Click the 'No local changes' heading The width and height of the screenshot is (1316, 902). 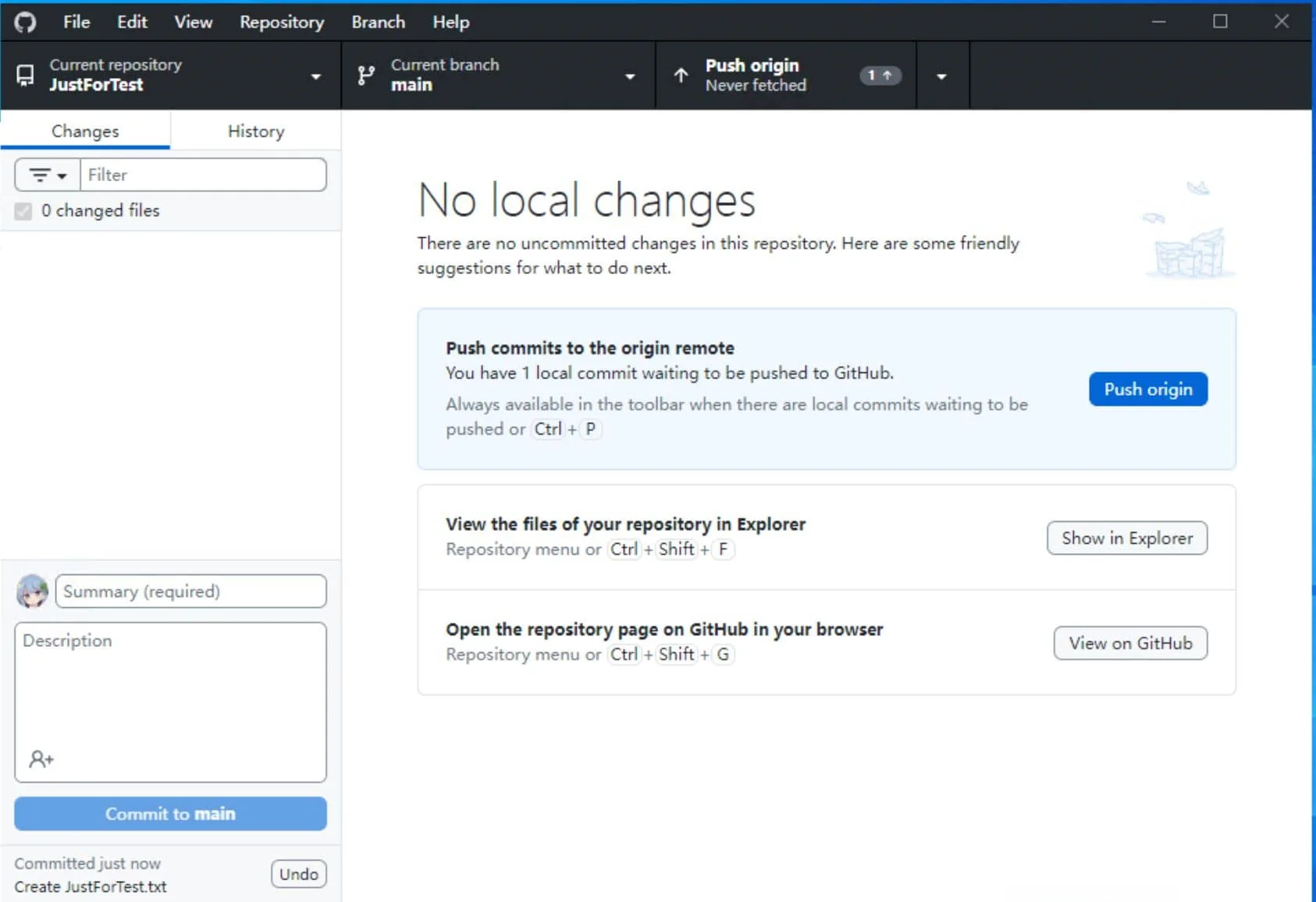click(x=587, y=200)
